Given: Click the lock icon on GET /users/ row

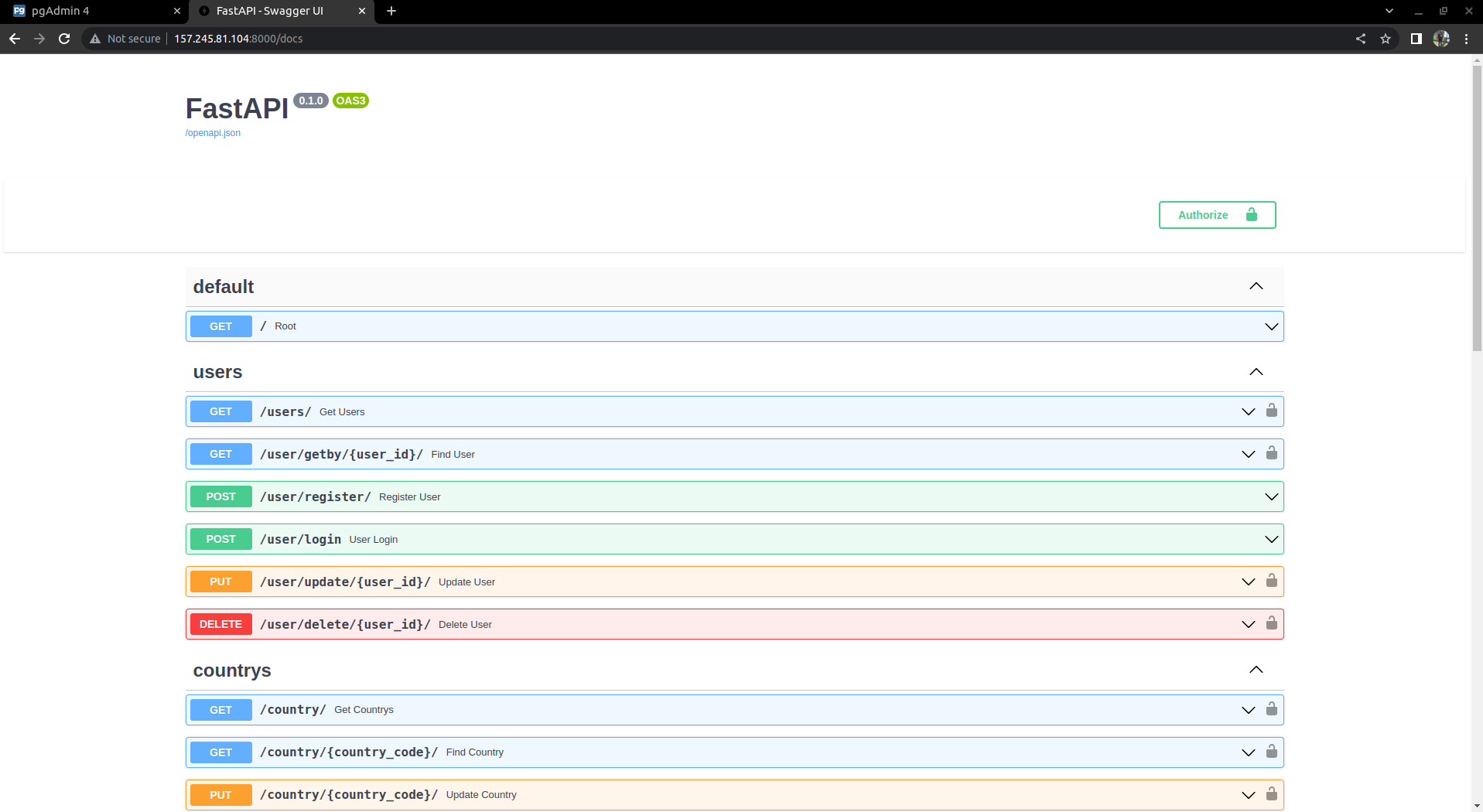Looking at the screenshot, I should pyautogui.click(x=1271, y=411).
